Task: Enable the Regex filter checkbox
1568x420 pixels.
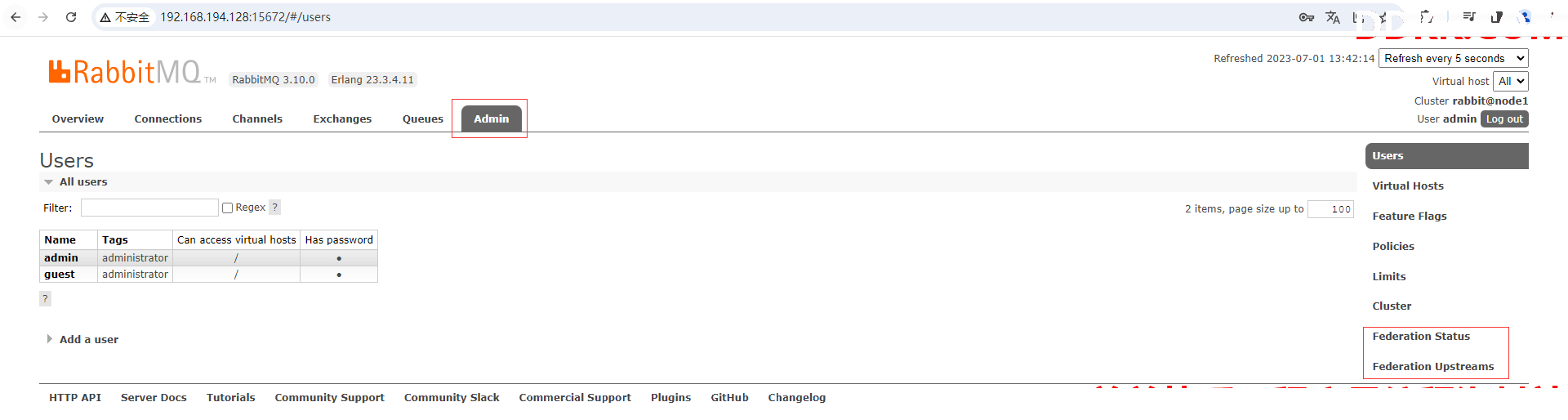Action: (x=228, y=208)
